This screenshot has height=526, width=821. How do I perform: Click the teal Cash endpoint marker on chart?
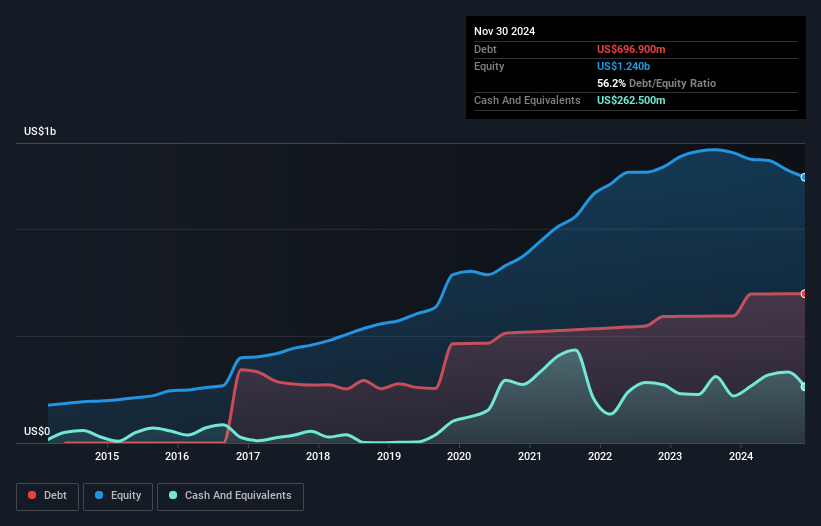point(804,387)
